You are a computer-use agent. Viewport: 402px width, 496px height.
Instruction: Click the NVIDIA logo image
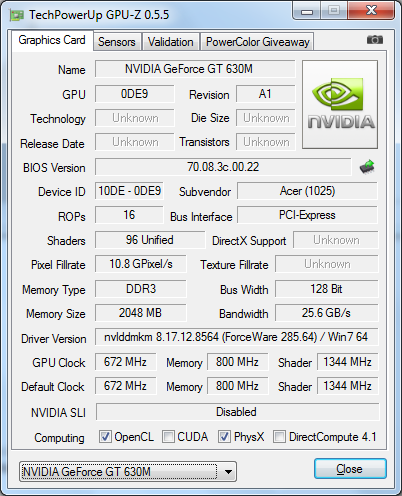(x=340, y=104)
